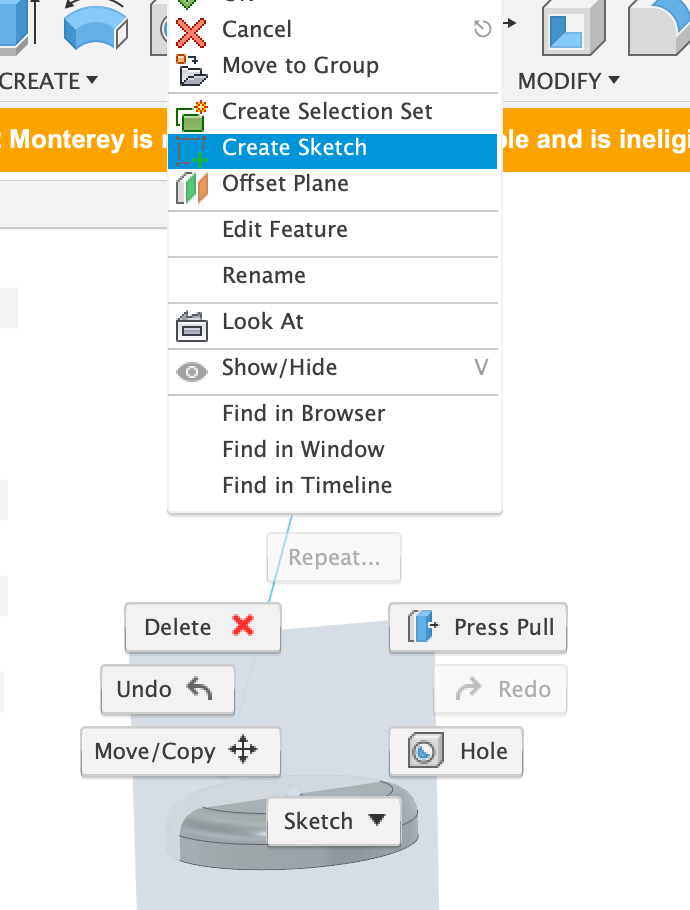Image resolution: width=690 pixels, height=910 pixels.
Task: Click the Move/Copy button
Action: pyautogui.click(x=180, y=752)
